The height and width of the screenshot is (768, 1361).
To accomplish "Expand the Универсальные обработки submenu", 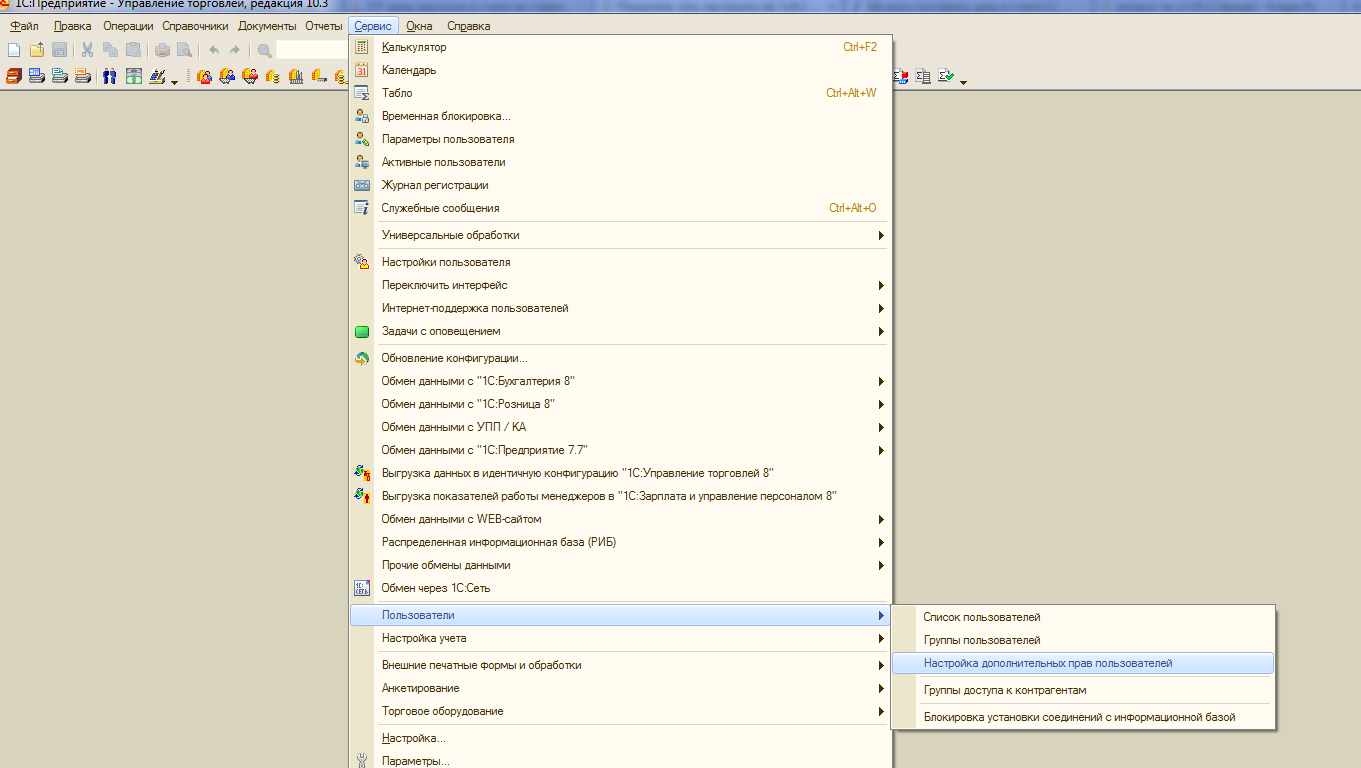I will (881, 235).
